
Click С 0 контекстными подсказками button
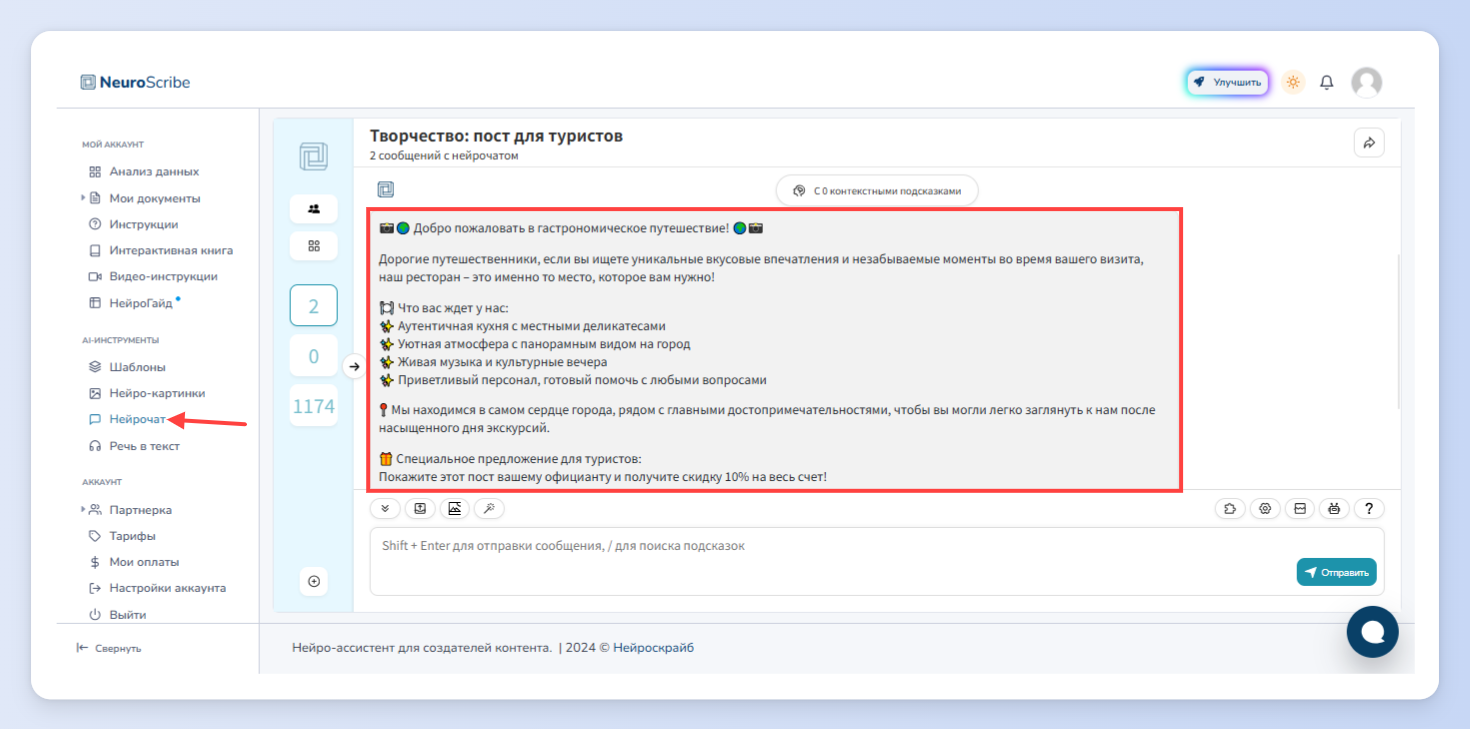click(x=877, y=190)
